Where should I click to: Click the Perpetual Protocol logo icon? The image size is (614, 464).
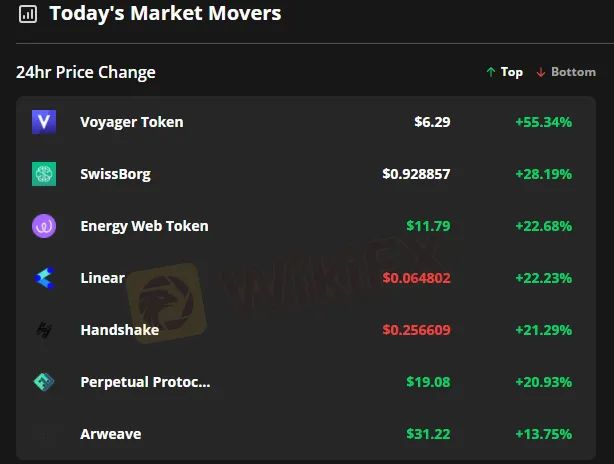click(44, 382)
